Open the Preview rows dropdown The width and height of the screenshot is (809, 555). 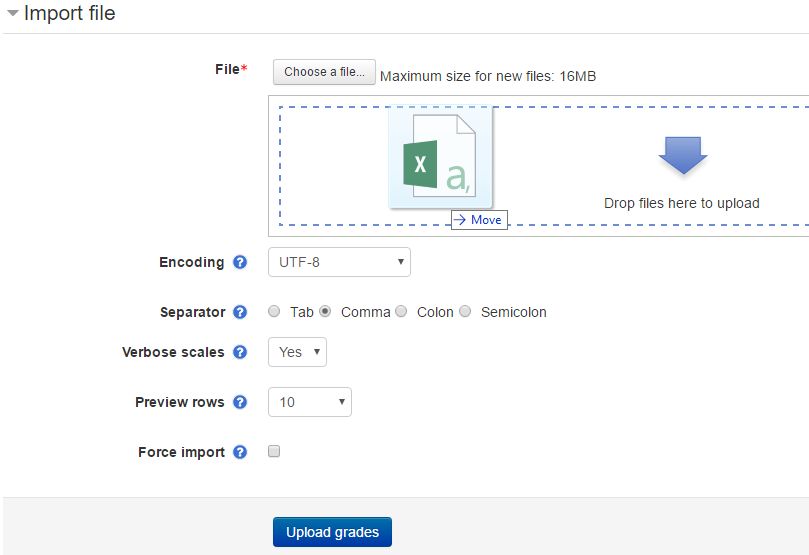310,402
